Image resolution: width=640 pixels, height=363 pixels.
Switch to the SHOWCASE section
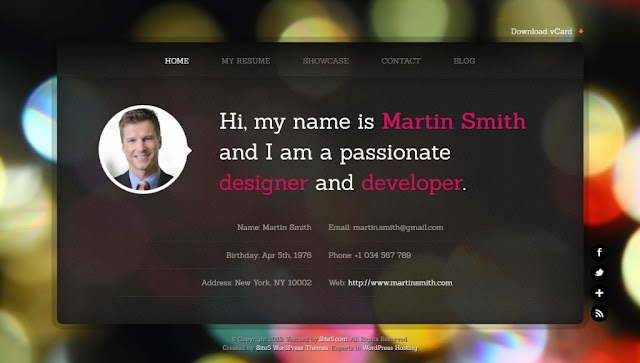(x=326, y=61)
